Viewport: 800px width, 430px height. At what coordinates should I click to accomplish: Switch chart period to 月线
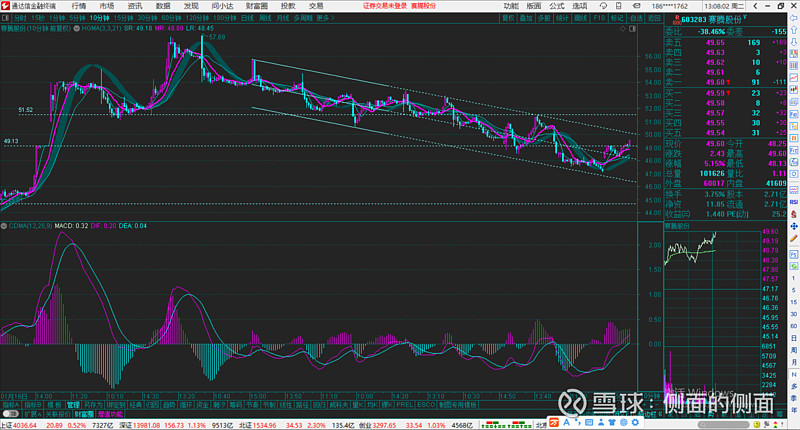[282, 18]
